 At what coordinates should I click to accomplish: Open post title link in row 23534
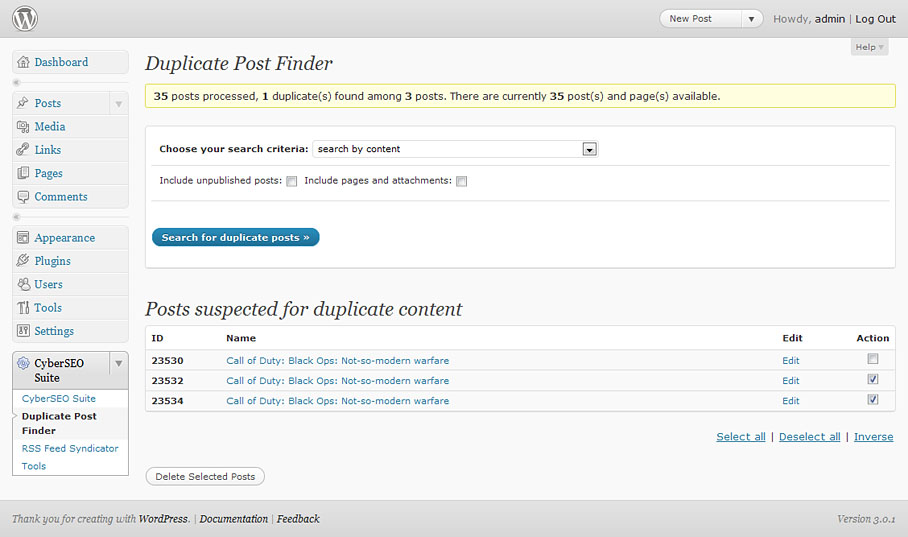click(338, 401)
